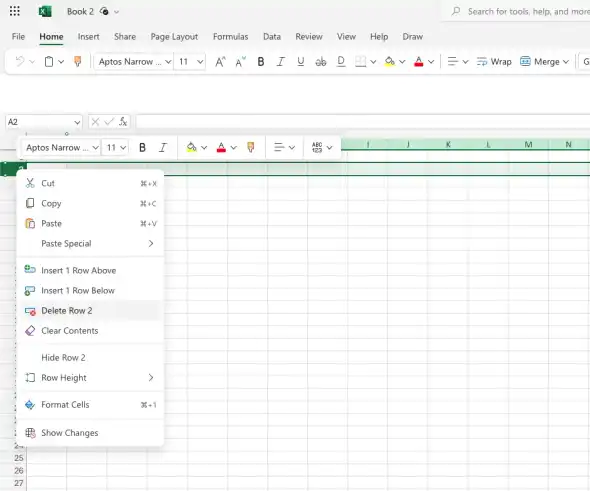Toggle Italic in the mini toolbar

click(x=163, y=147)
